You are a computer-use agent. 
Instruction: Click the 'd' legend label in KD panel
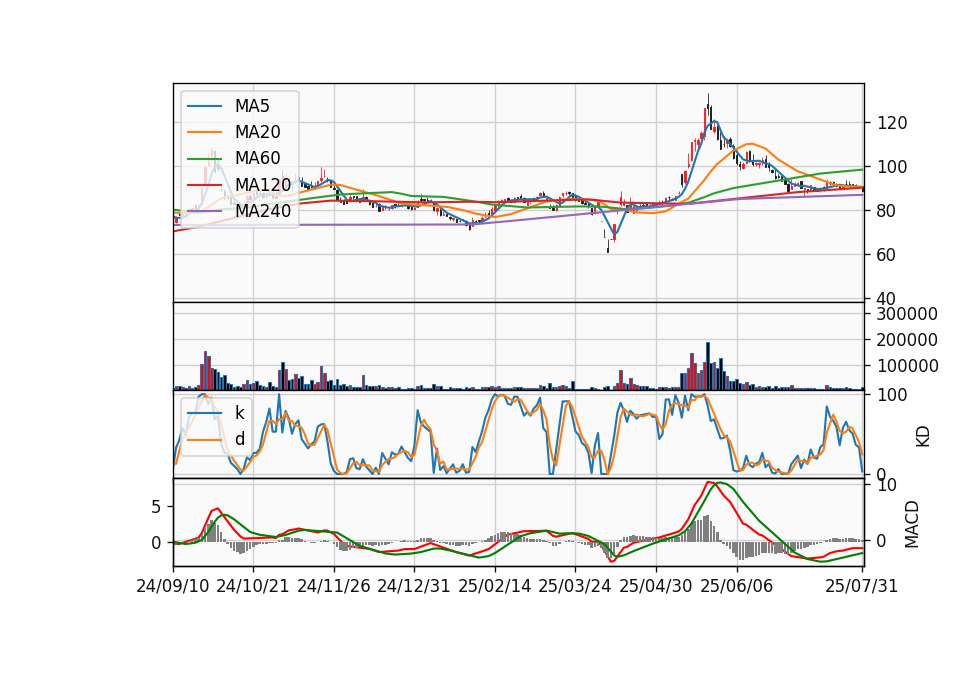point(240,439)
